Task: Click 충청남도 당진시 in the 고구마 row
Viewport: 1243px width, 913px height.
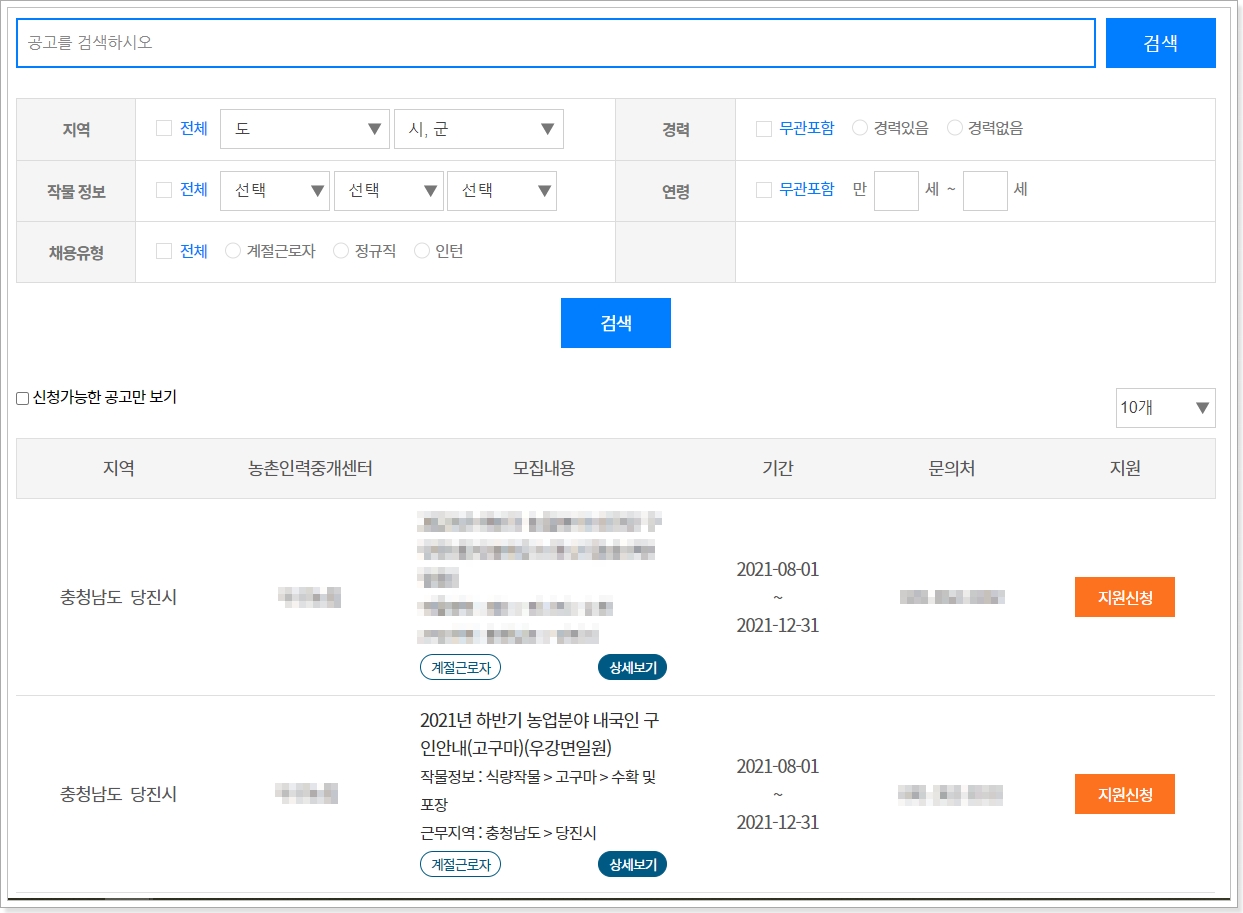Action: (118, 795)
